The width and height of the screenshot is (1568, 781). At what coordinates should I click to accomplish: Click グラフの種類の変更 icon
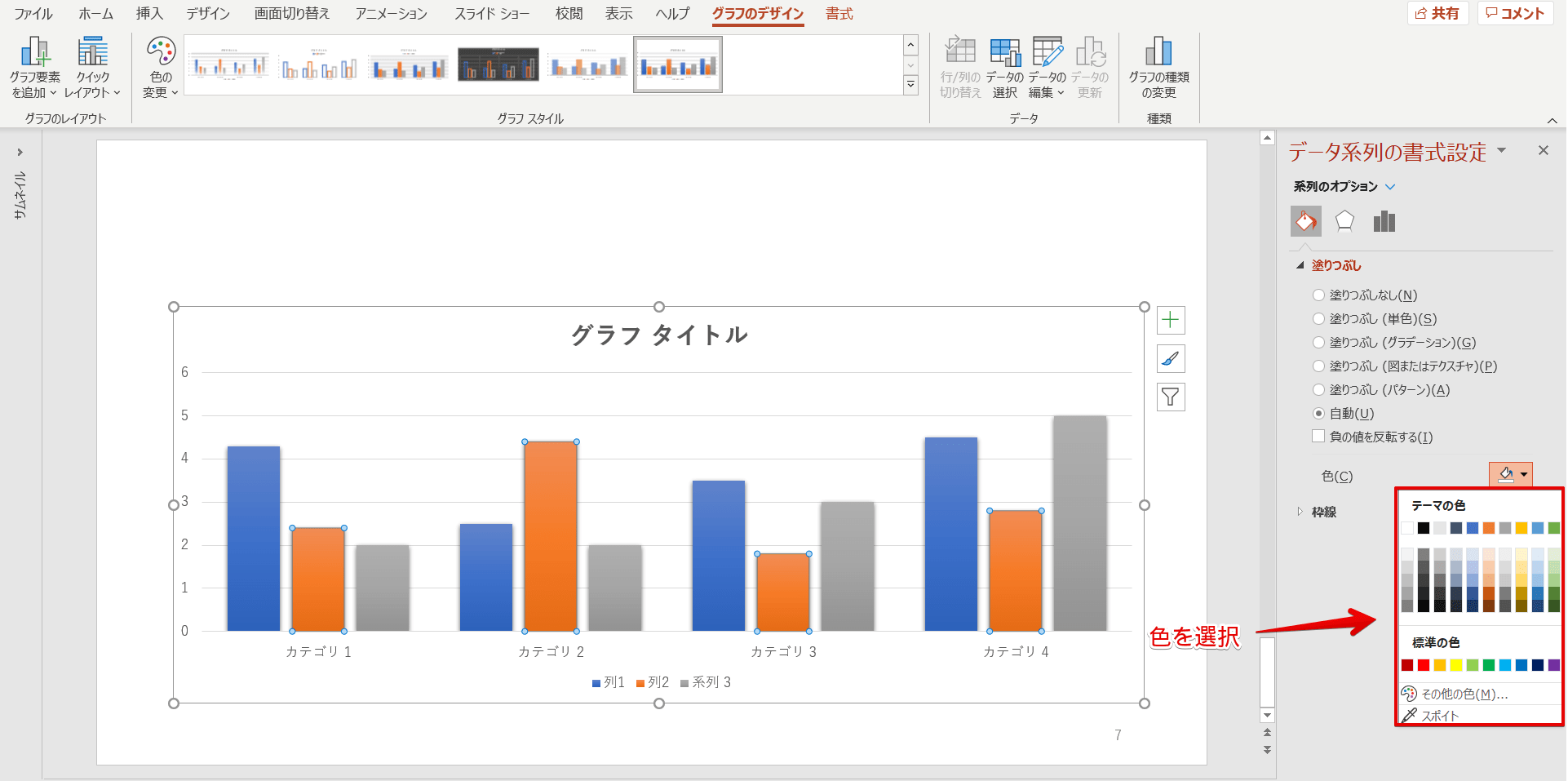[1158, 51]
